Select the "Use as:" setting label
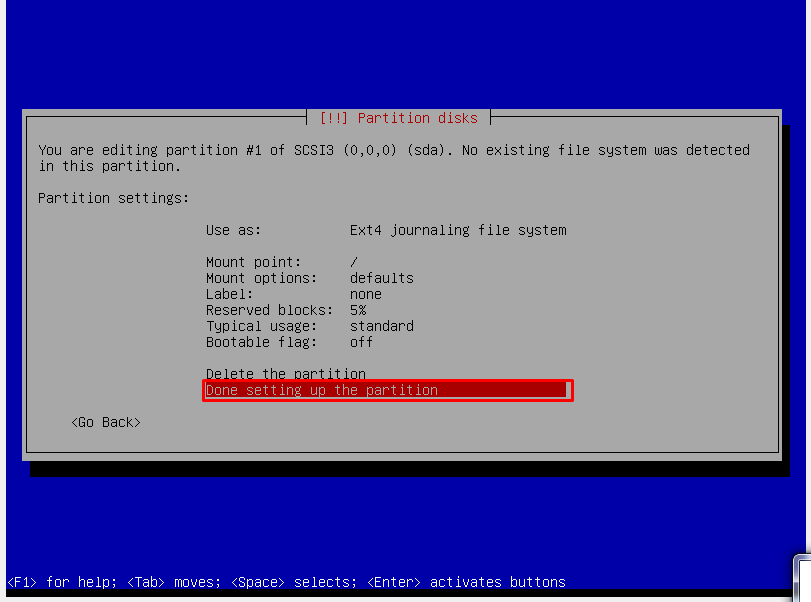Screen dimensions: 811x602 (x=233, y=230)
